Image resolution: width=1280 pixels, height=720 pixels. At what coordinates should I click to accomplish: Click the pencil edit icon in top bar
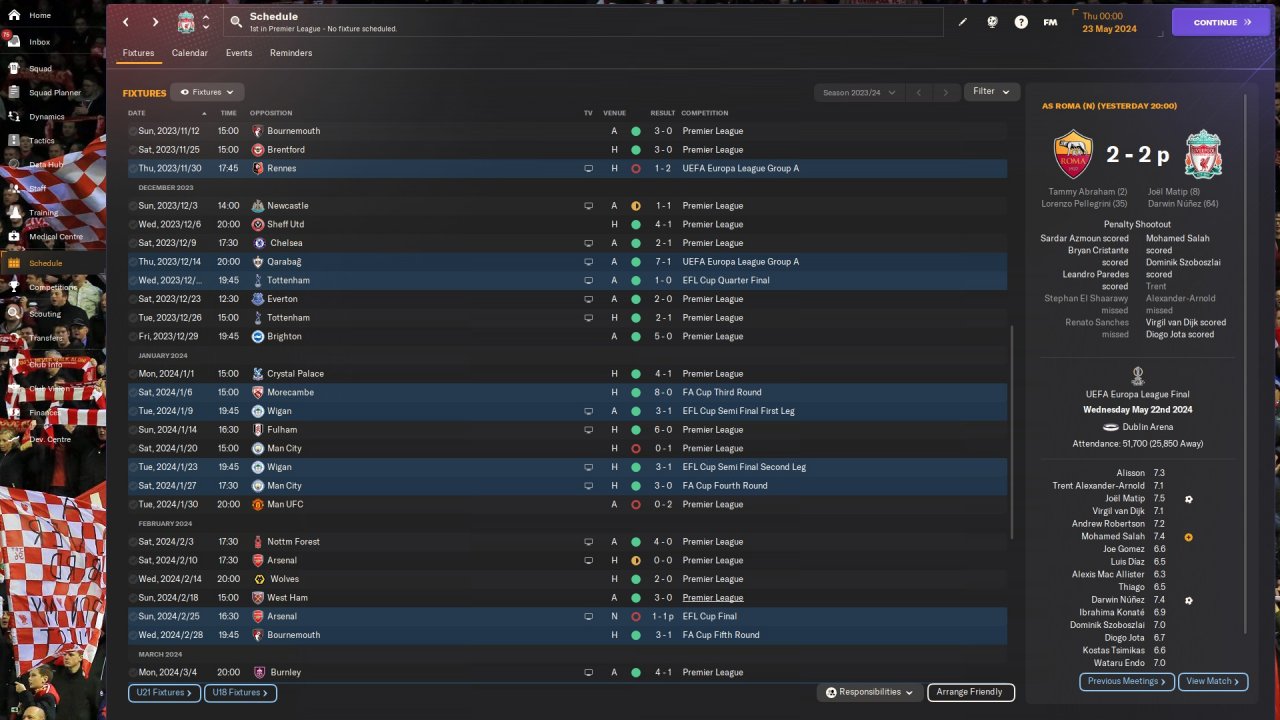click(x=963, y=22)
